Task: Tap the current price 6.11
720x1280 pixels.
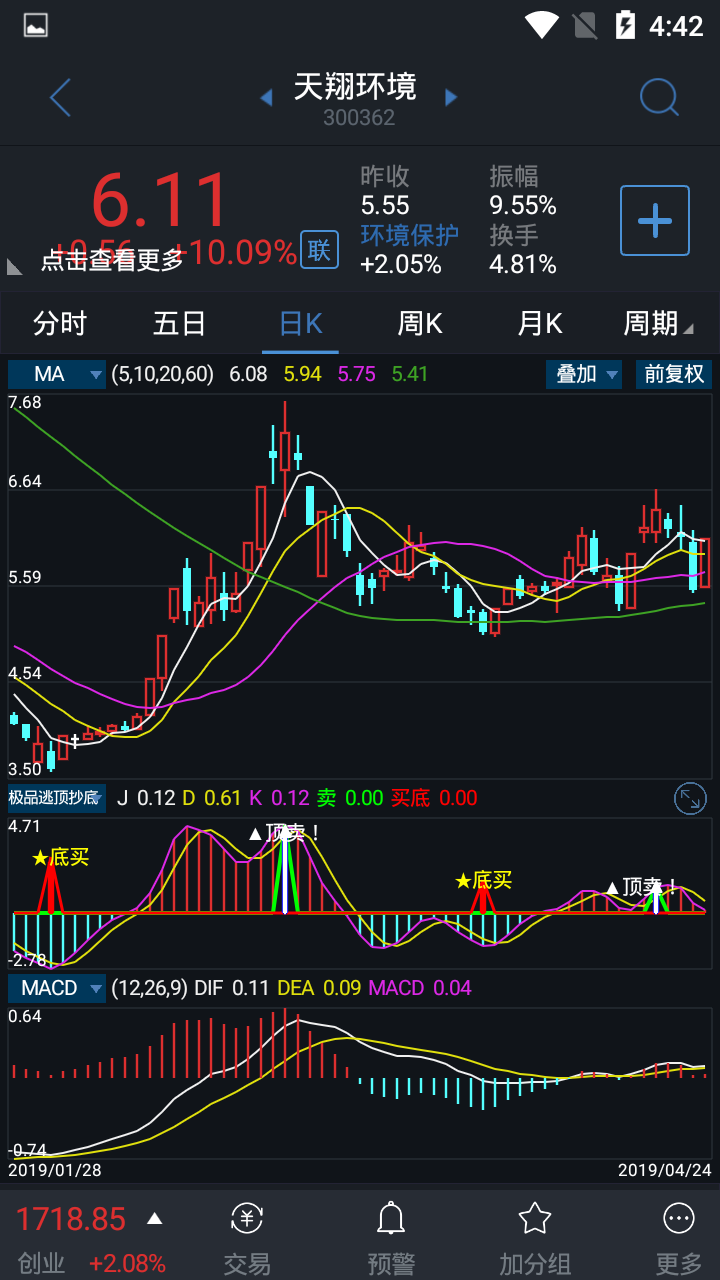Action: pos(160,200)
